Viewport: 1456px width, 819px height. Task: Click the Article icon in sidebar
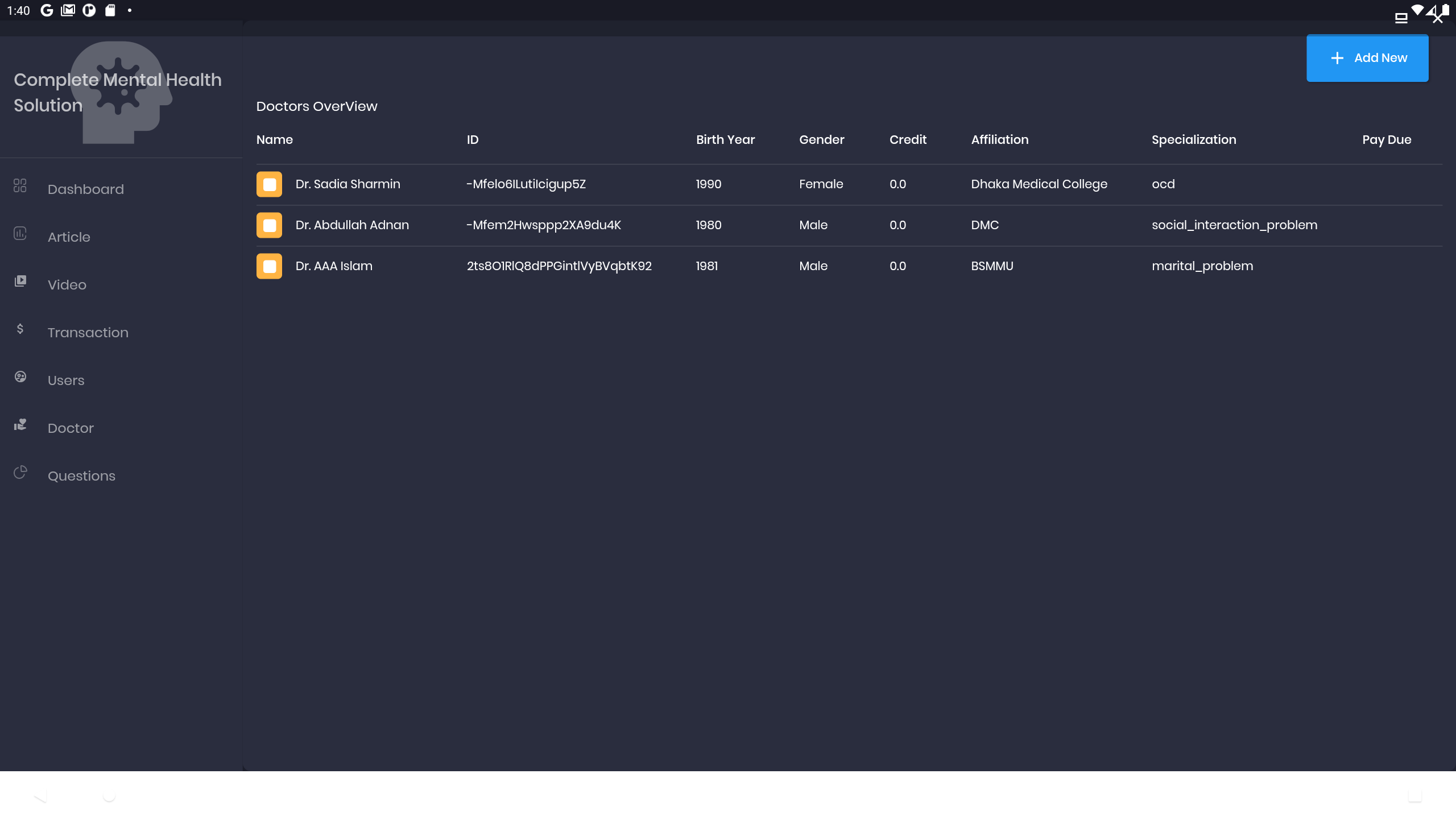[20, 234]
